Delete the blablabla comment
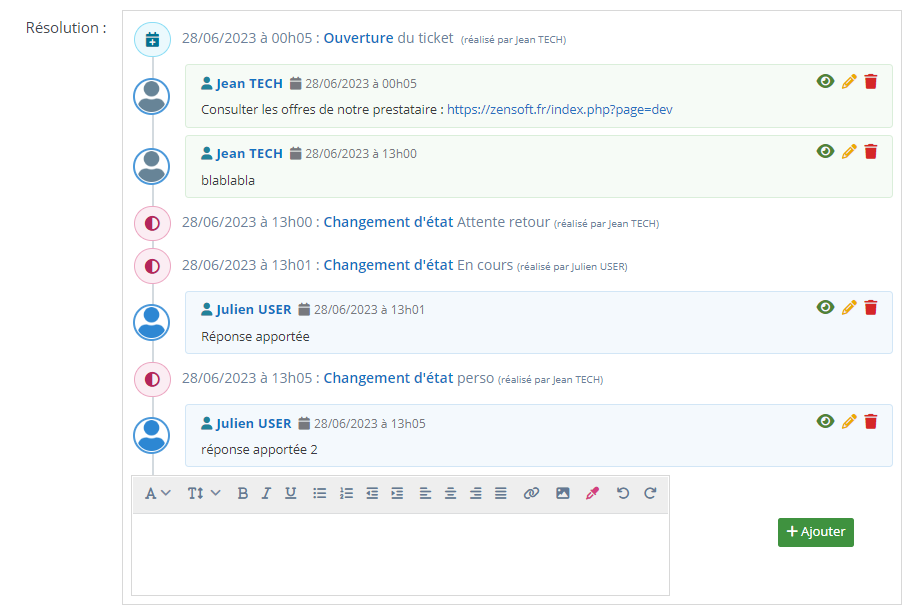 pyautogui.click(x=871, y=151)
